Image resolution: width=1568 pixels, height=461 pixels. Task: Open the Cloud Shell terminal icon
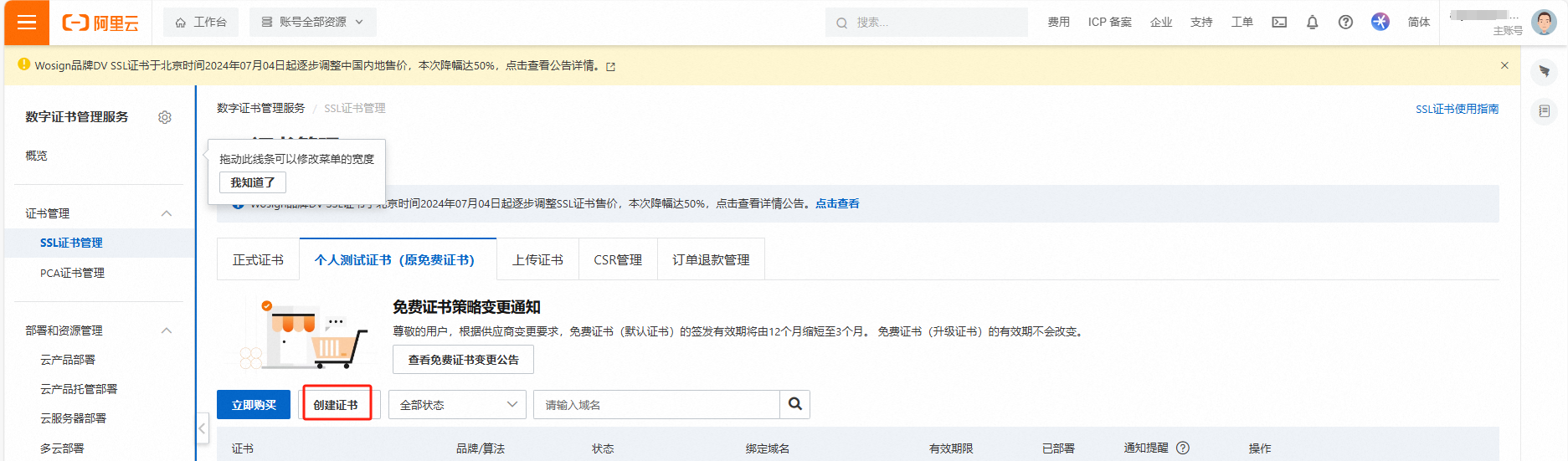point(1279,23)
